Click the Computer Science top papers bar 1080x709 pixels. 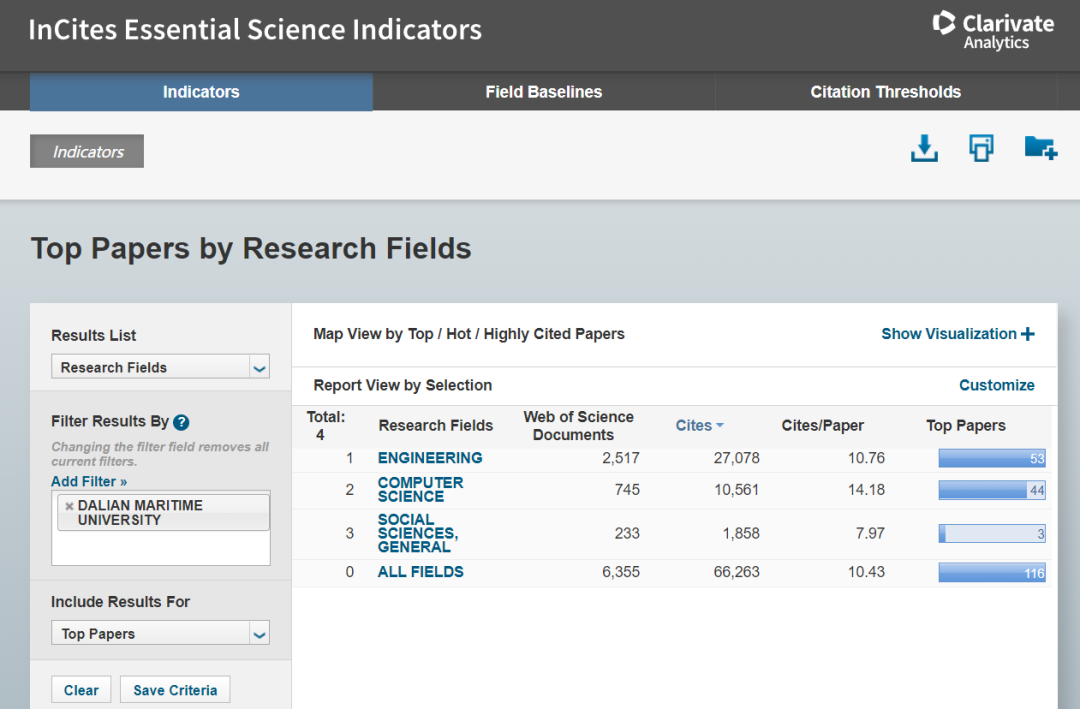coord(991,490)
